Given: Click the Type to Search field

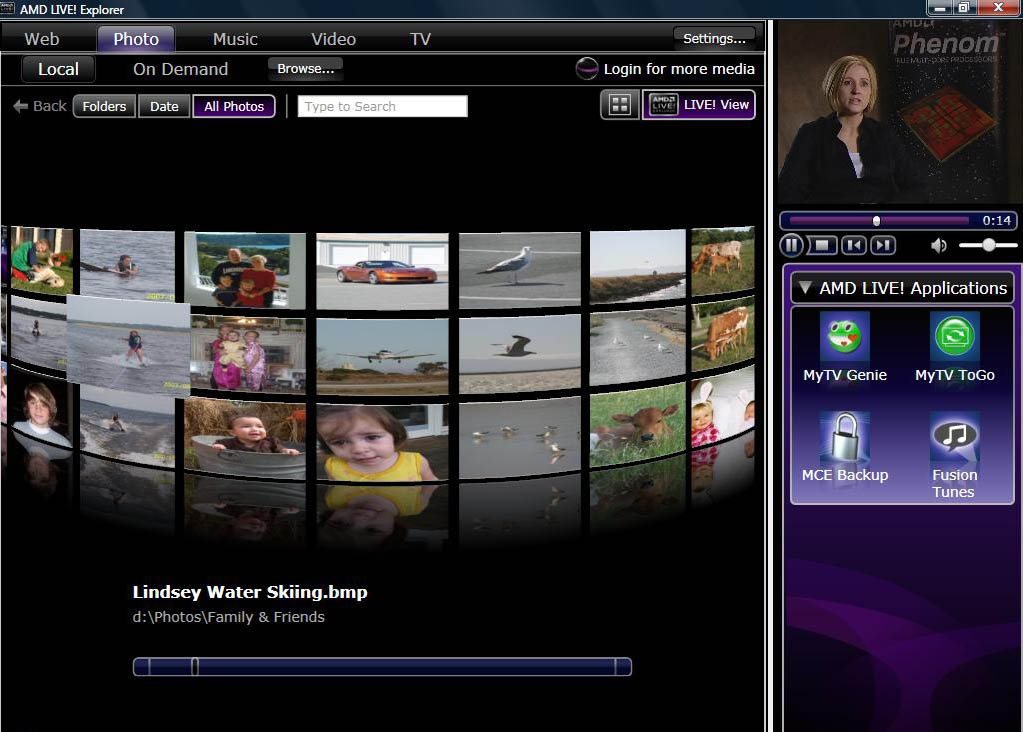Looking at the screenshot, I should 382,106.
